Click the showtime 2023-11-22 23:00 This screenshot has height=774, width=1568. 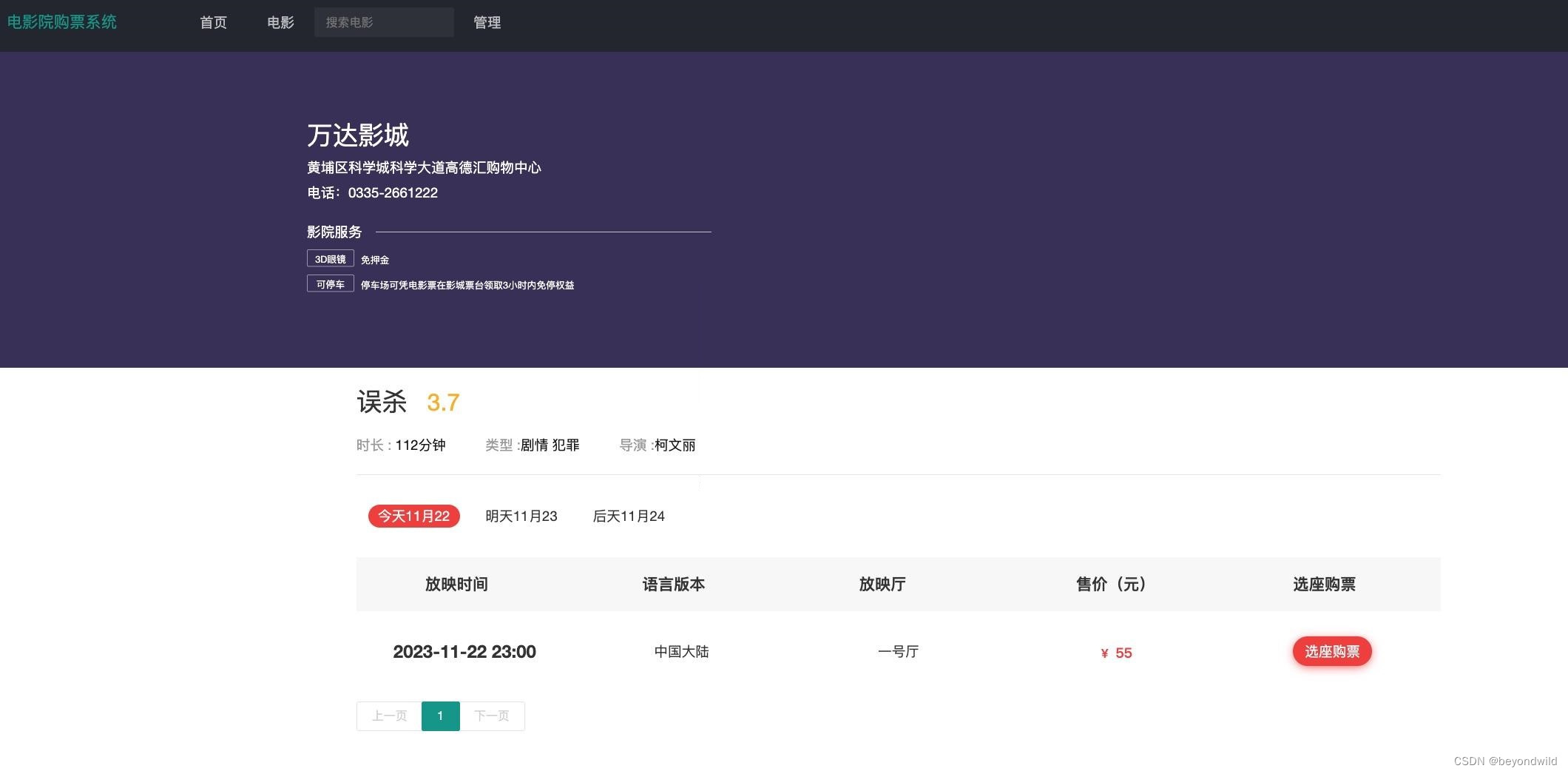click(464, 651)
